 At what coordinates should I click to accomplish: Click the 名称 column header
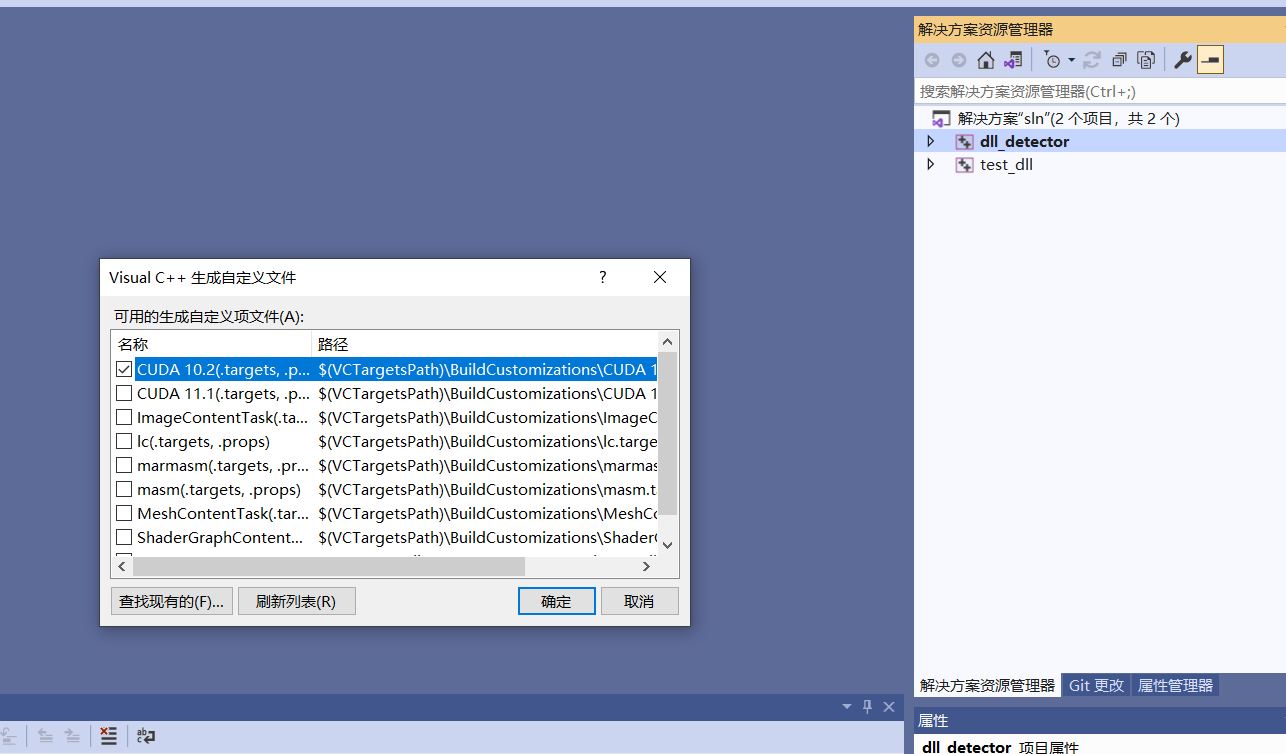pyautogui.click(x=211, y=344)
